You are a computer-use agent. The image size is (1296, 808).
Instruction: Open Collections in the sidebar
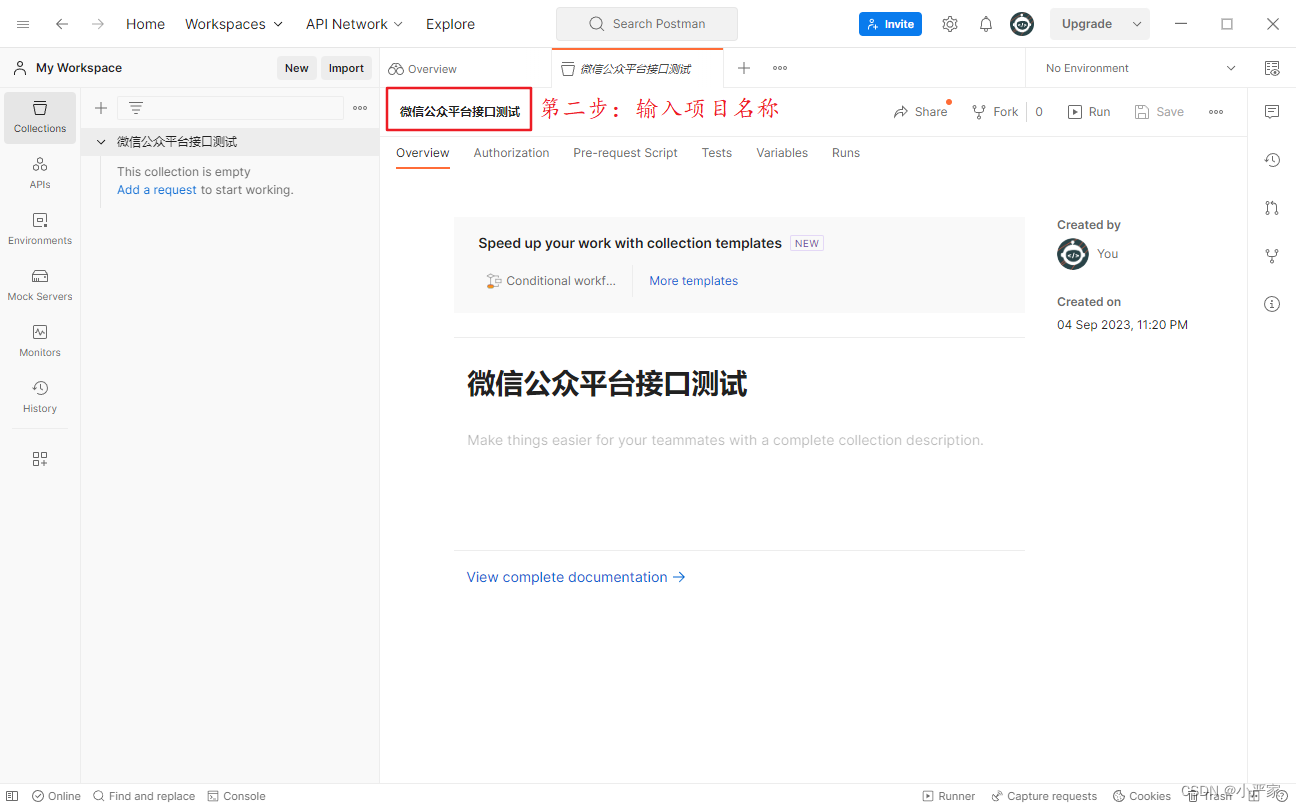[x=40, y=117]
